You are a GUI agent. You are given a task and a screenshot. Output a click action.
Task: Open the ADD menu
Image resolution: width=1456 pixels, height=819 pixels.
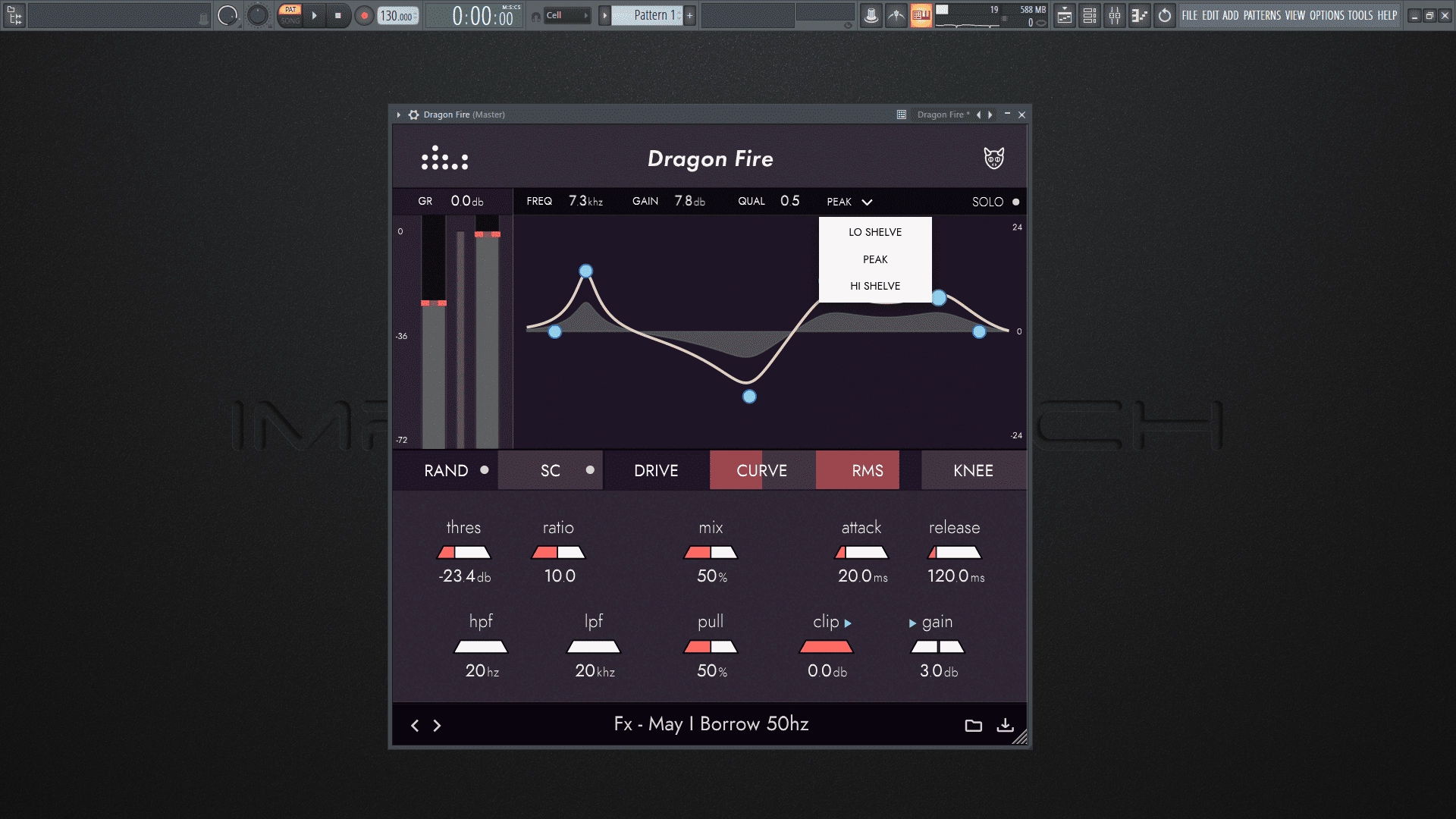tap(1231, 15)
